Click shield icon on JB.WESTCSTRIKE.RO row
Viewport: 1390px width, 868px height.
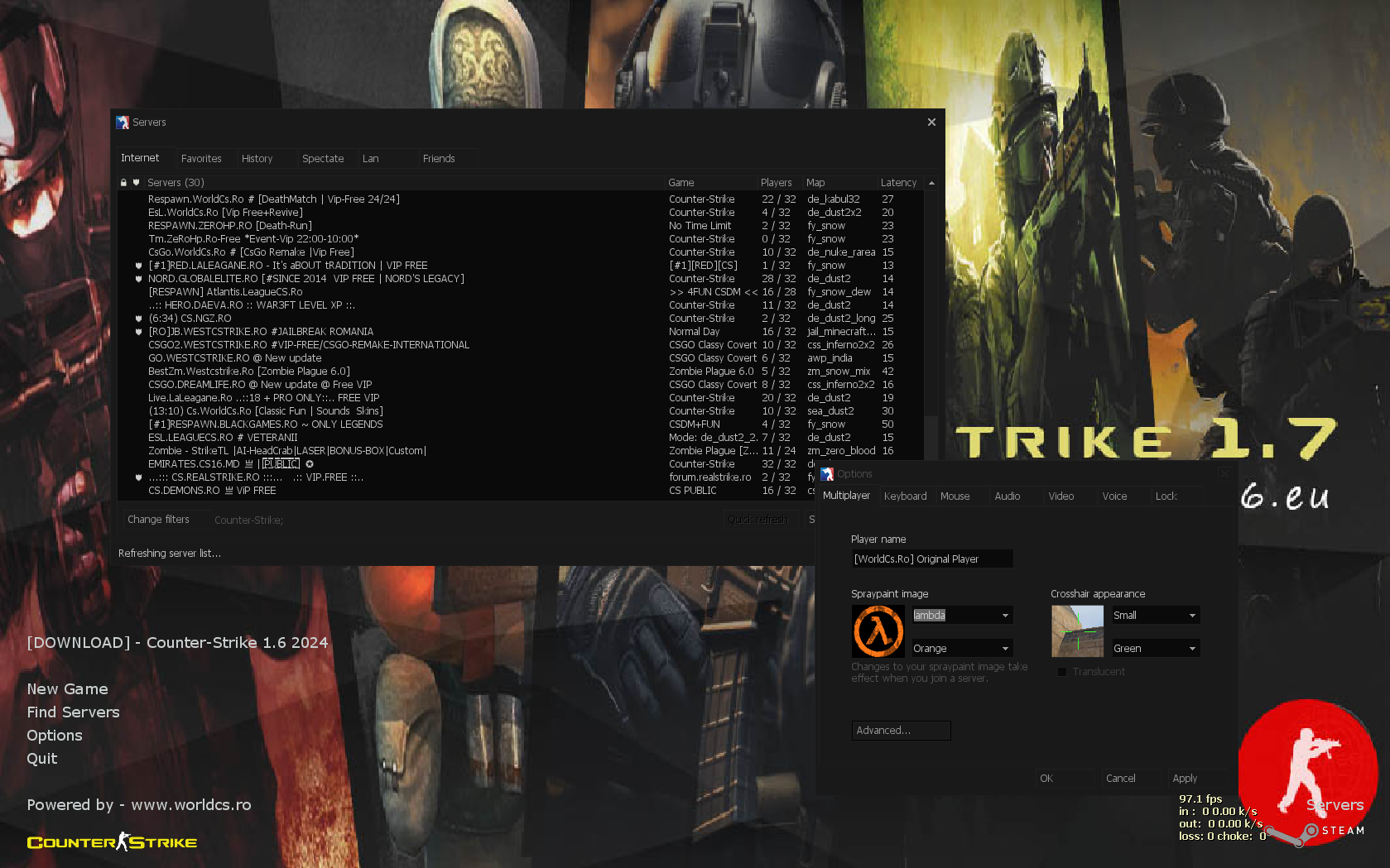point(139,332)
